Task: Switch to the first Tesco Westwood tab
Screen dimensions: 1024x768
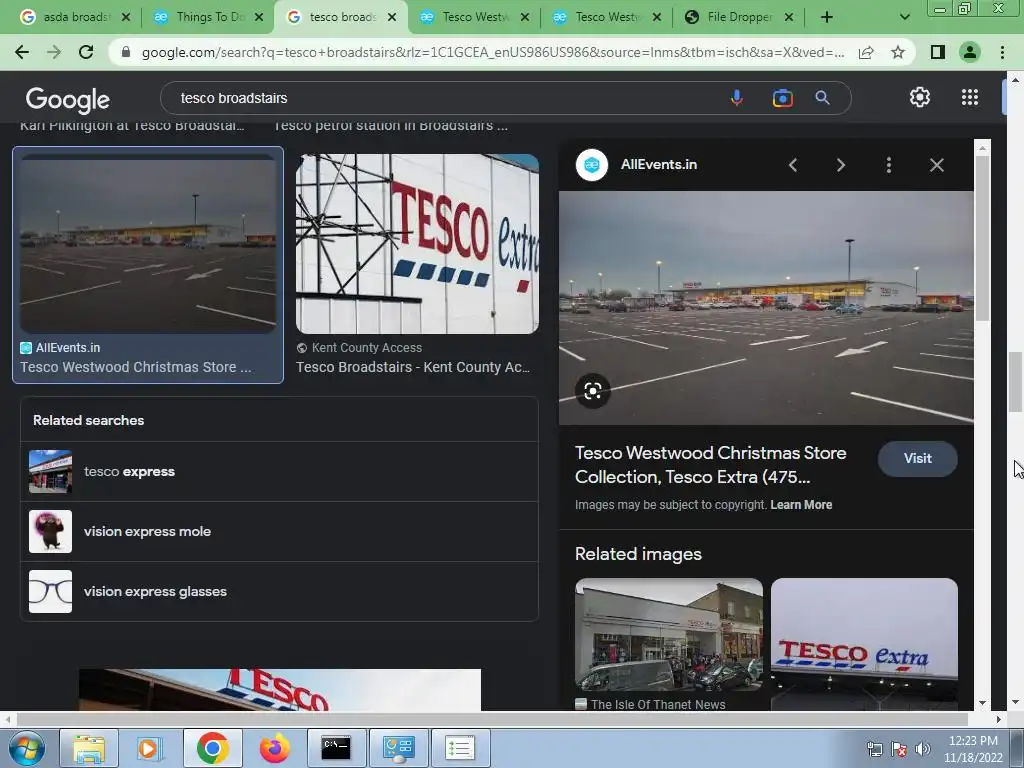Action: pyautogui.click(x=475, y=17)
